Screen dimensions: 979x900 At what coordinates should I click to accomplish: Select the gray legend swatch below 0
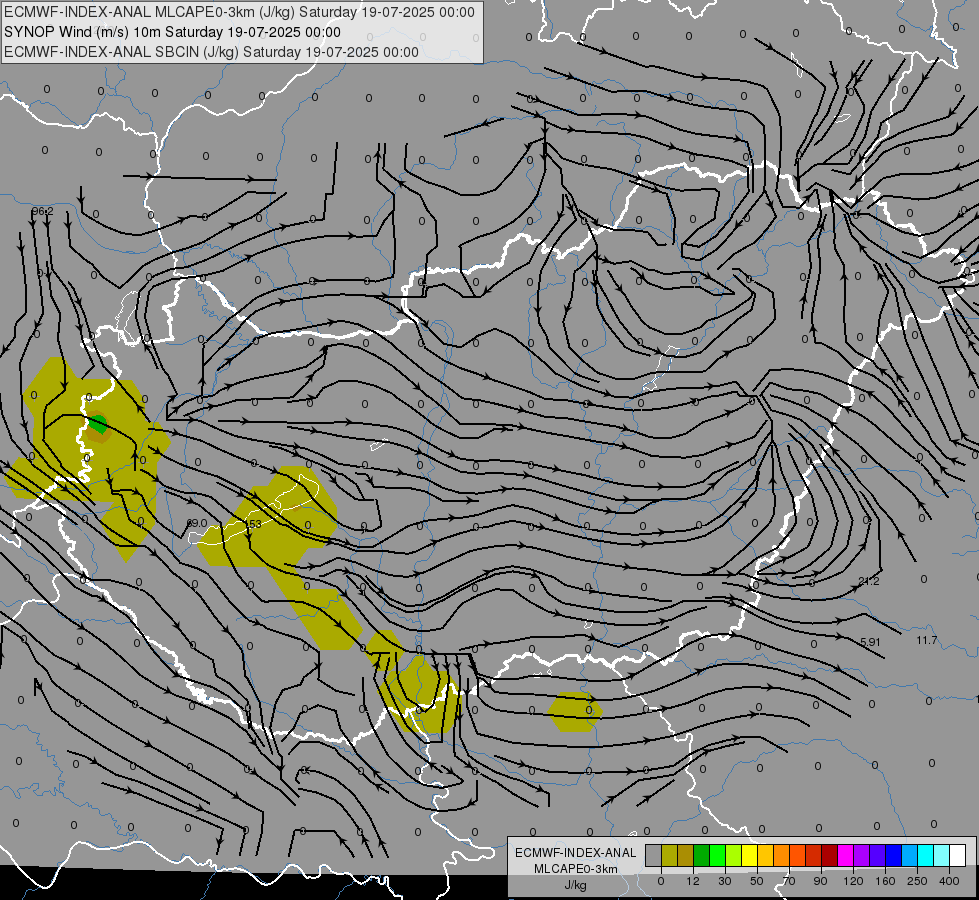[x=654, y=855]
